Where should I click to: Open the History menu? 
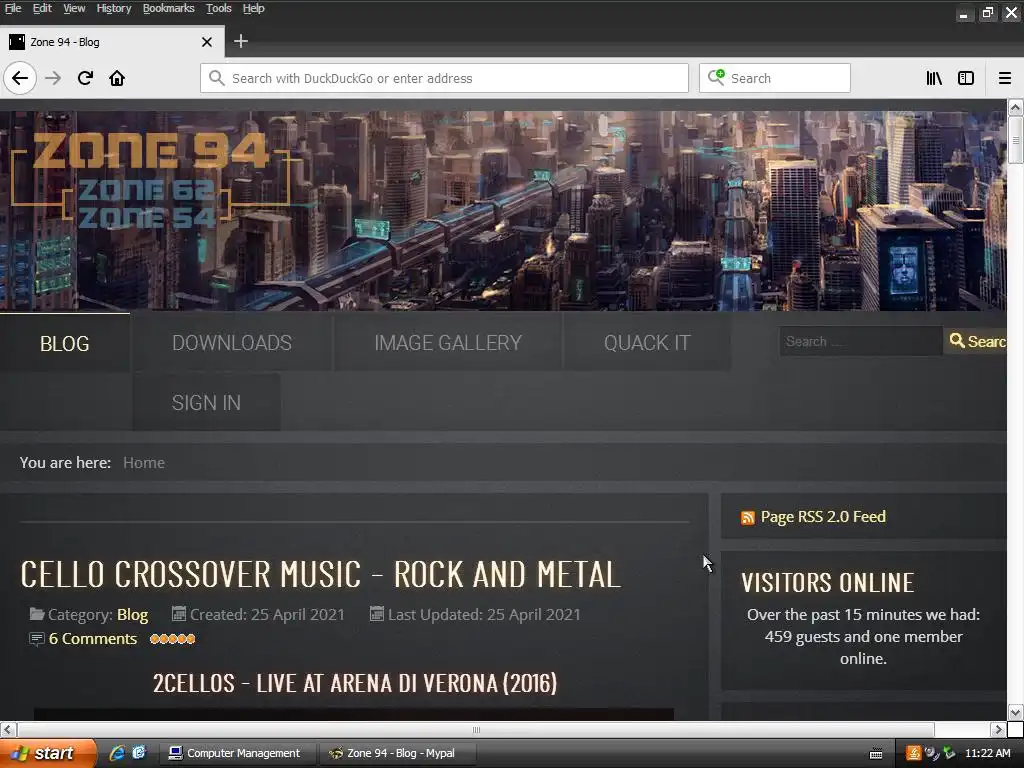click(114, 8)
